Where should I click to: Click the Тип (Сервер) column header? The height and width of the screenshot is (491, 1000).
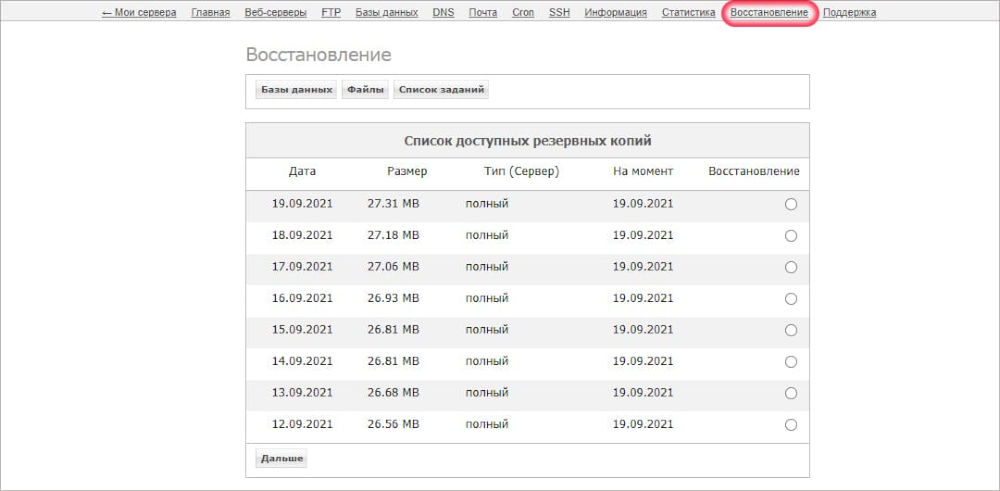pyautogui.click(x=522, y=172)
